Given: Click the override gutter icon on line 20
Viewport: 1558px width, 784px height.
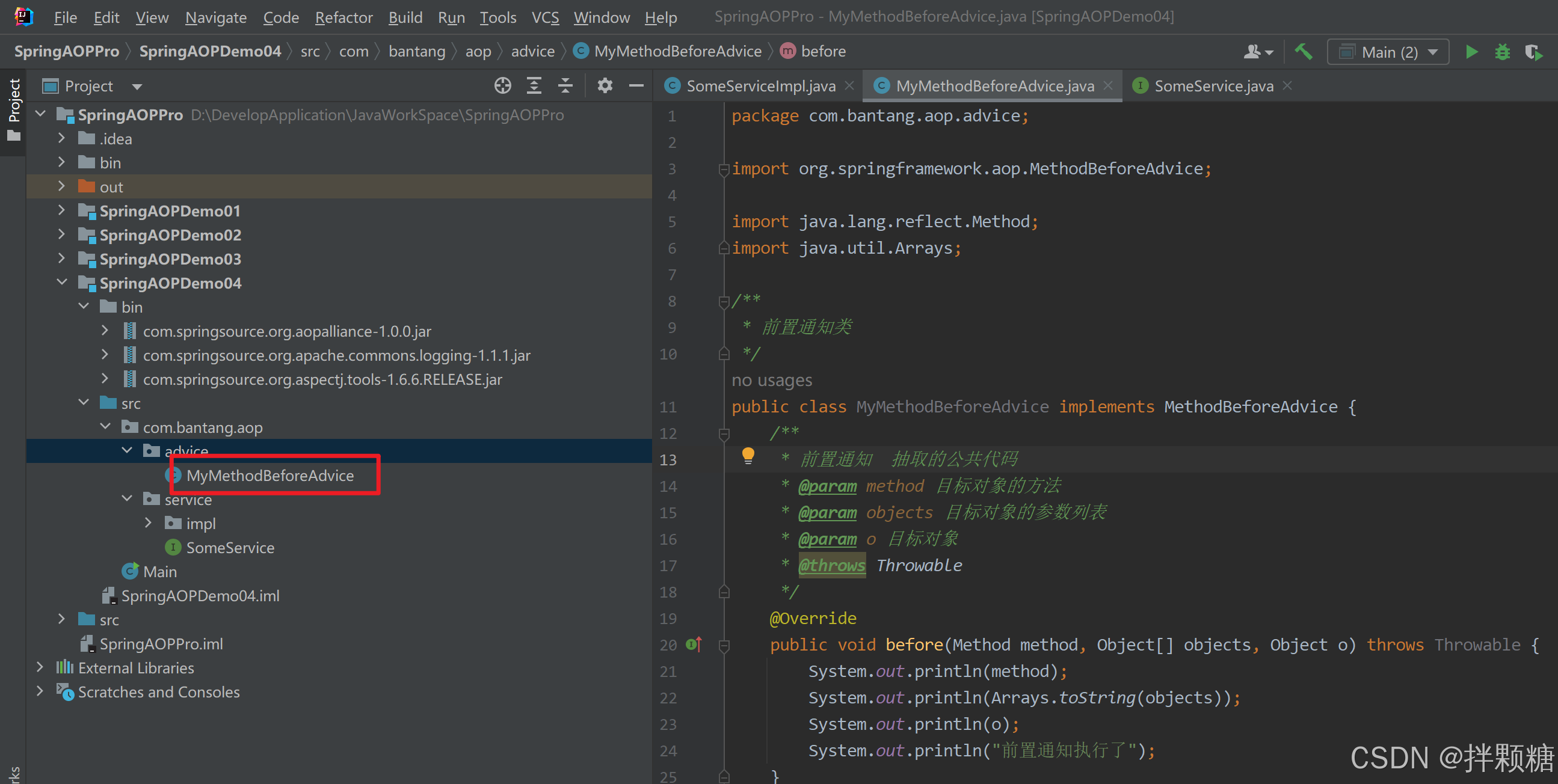Looking at the screenshot, I should (693, 645).
